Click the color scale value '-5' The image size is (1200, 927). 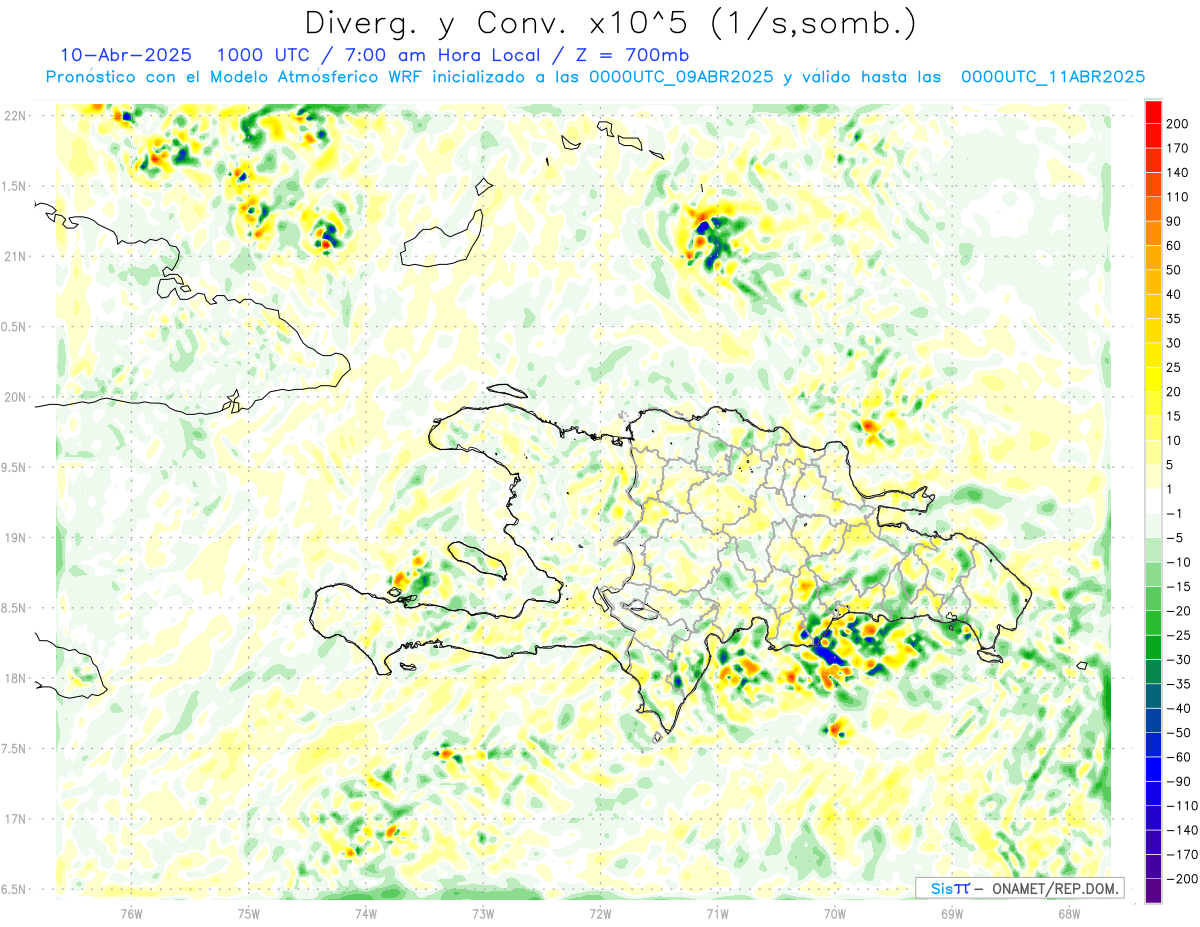tap(1177, 538)
